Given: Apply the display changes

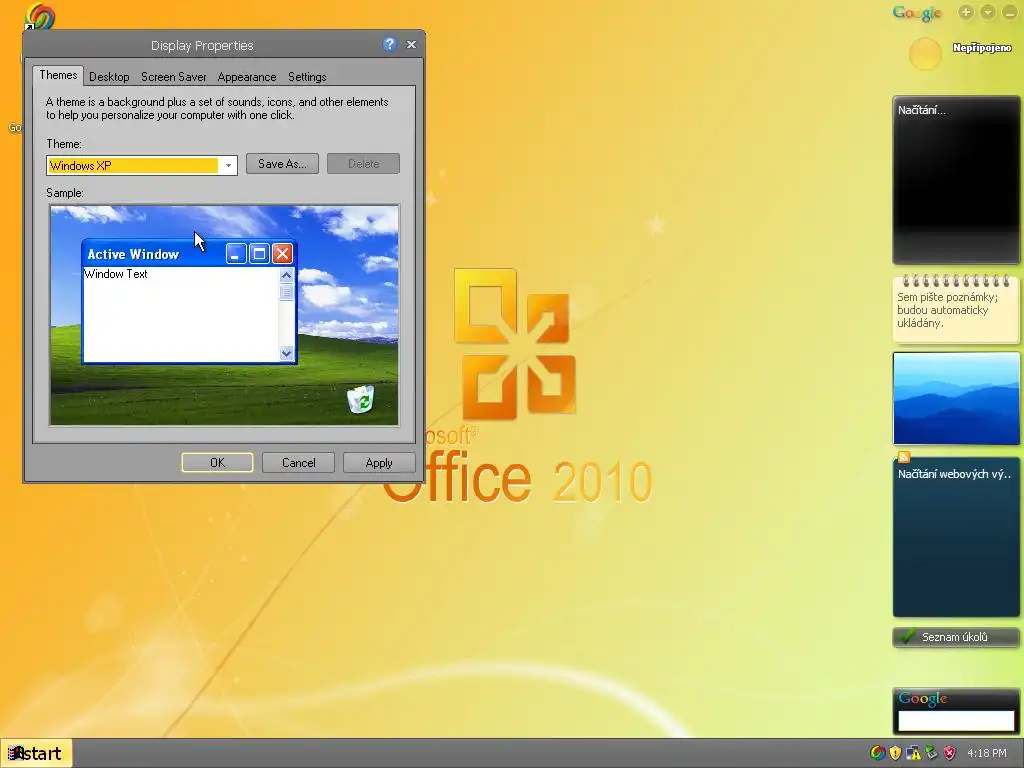Looking at the screenshot, I should 379,462.
